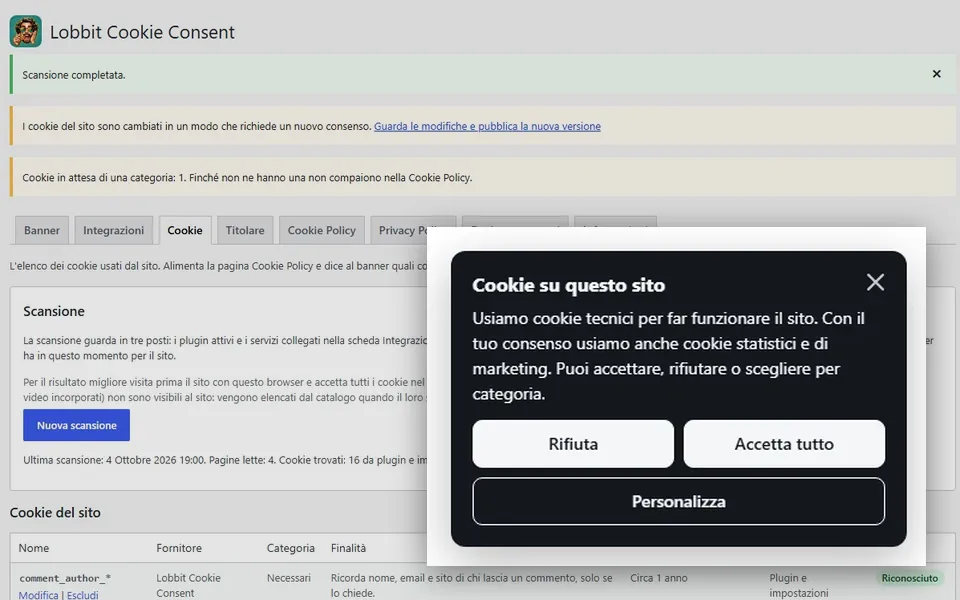
Task: Click the Personalizza button
Action: tap(678, 501)
